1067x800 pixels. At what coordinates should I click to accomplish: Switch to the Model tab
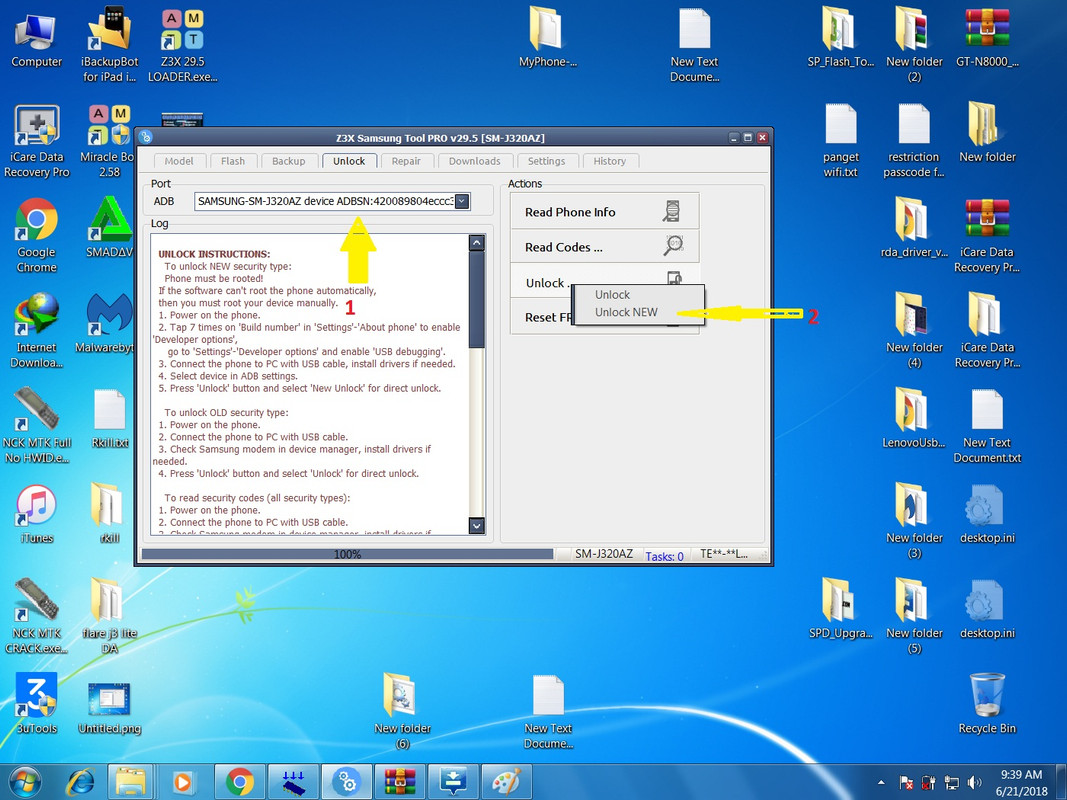[x=179, y=161]
